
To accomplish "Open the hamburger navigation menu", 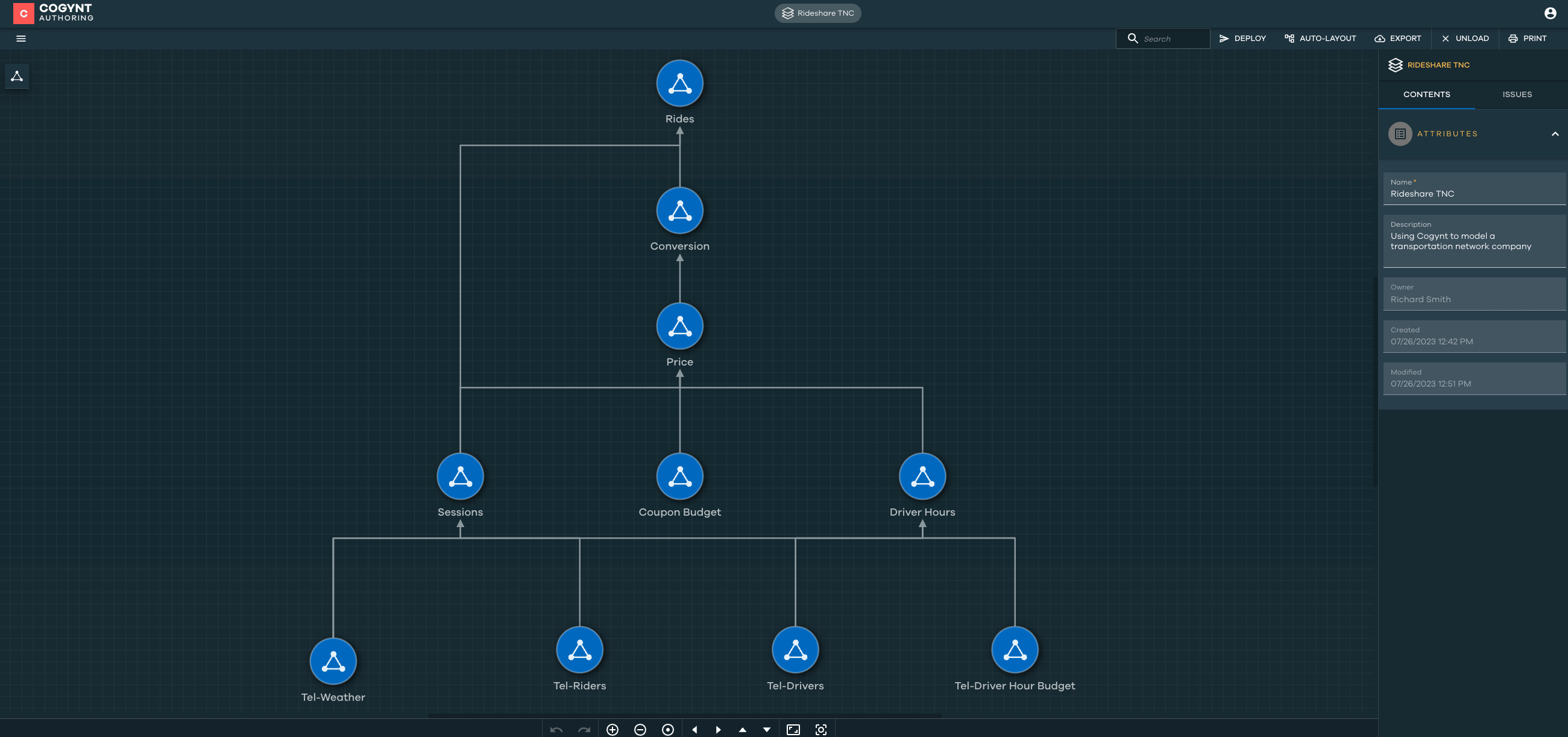I will 20,39.
